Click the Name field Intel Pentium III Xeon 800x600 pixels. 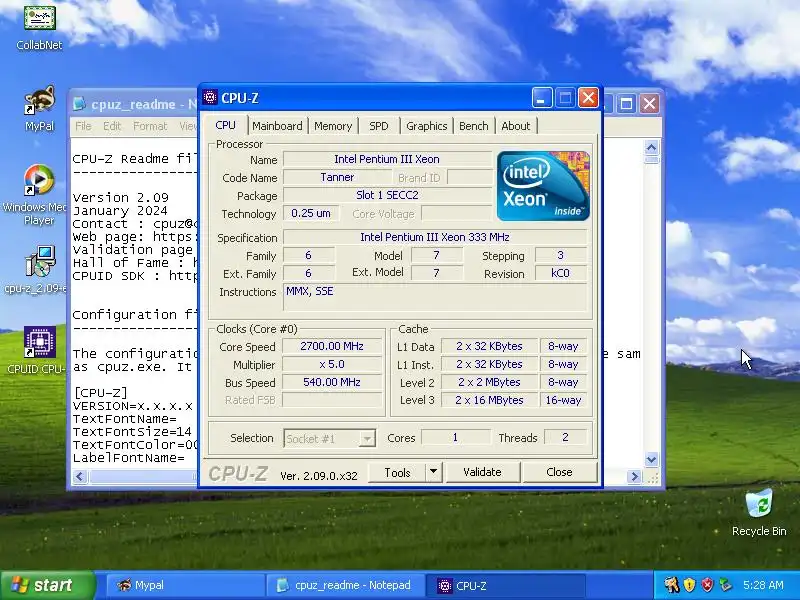pos(387,159)
